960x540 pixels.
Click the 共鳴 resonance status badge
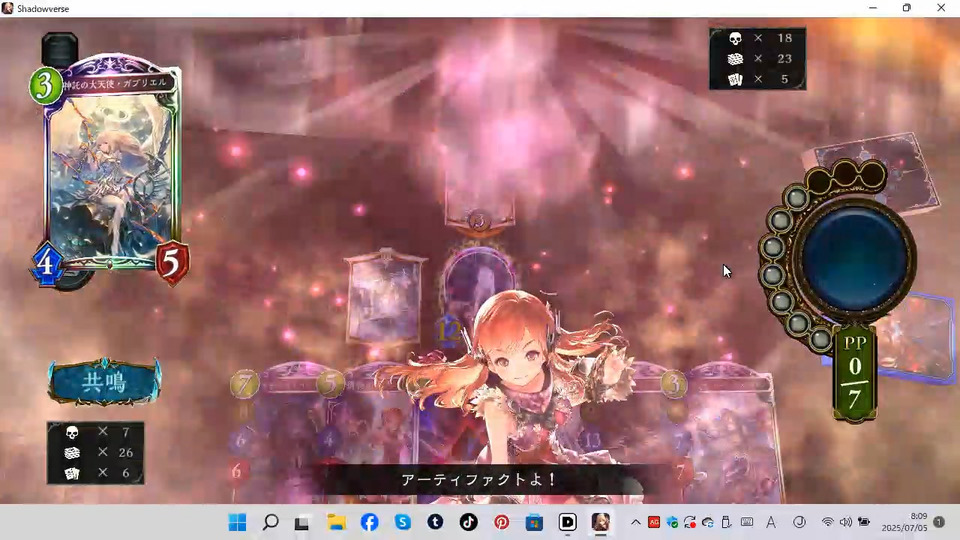(105, 381)
